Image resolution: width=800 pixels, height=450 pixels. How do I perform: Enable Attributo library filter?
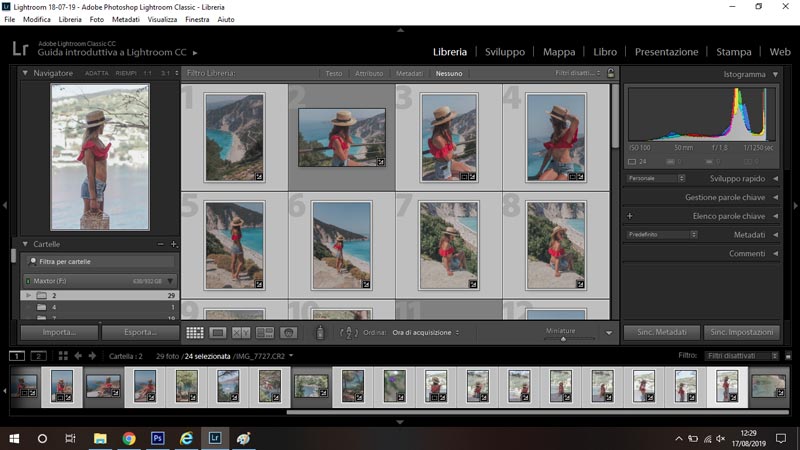tap(369, 73)
